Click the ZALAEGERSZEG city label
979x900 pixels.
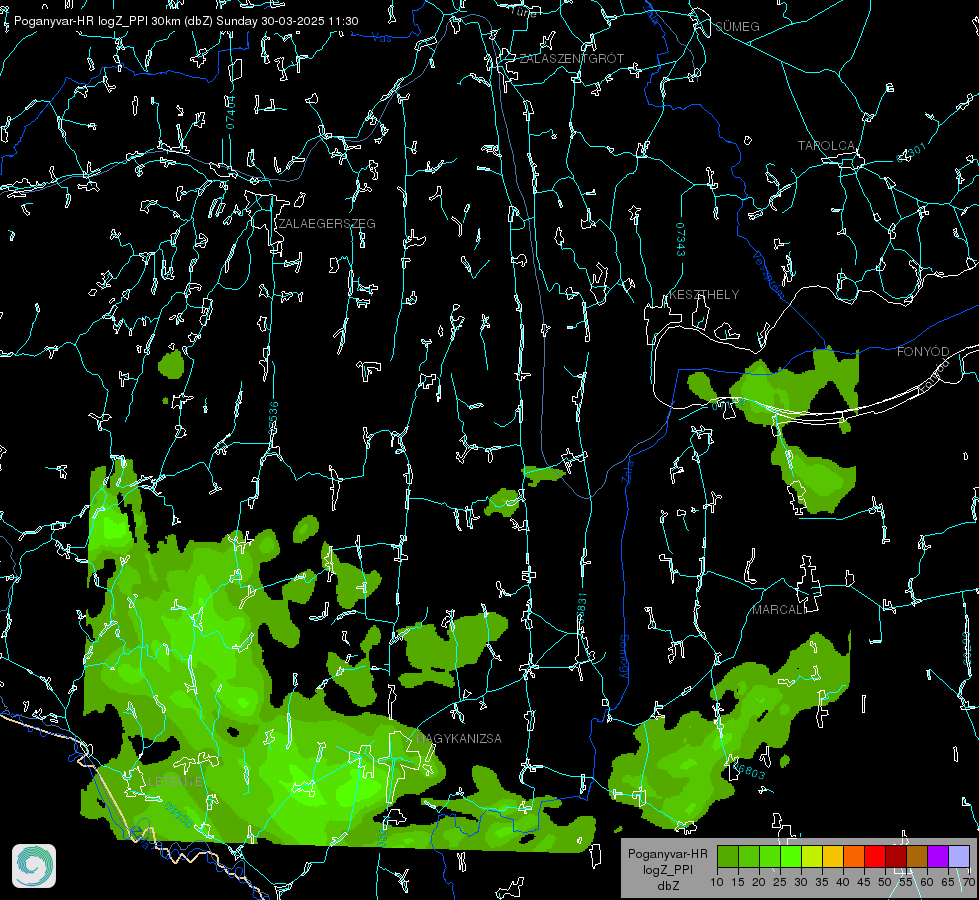327,223
